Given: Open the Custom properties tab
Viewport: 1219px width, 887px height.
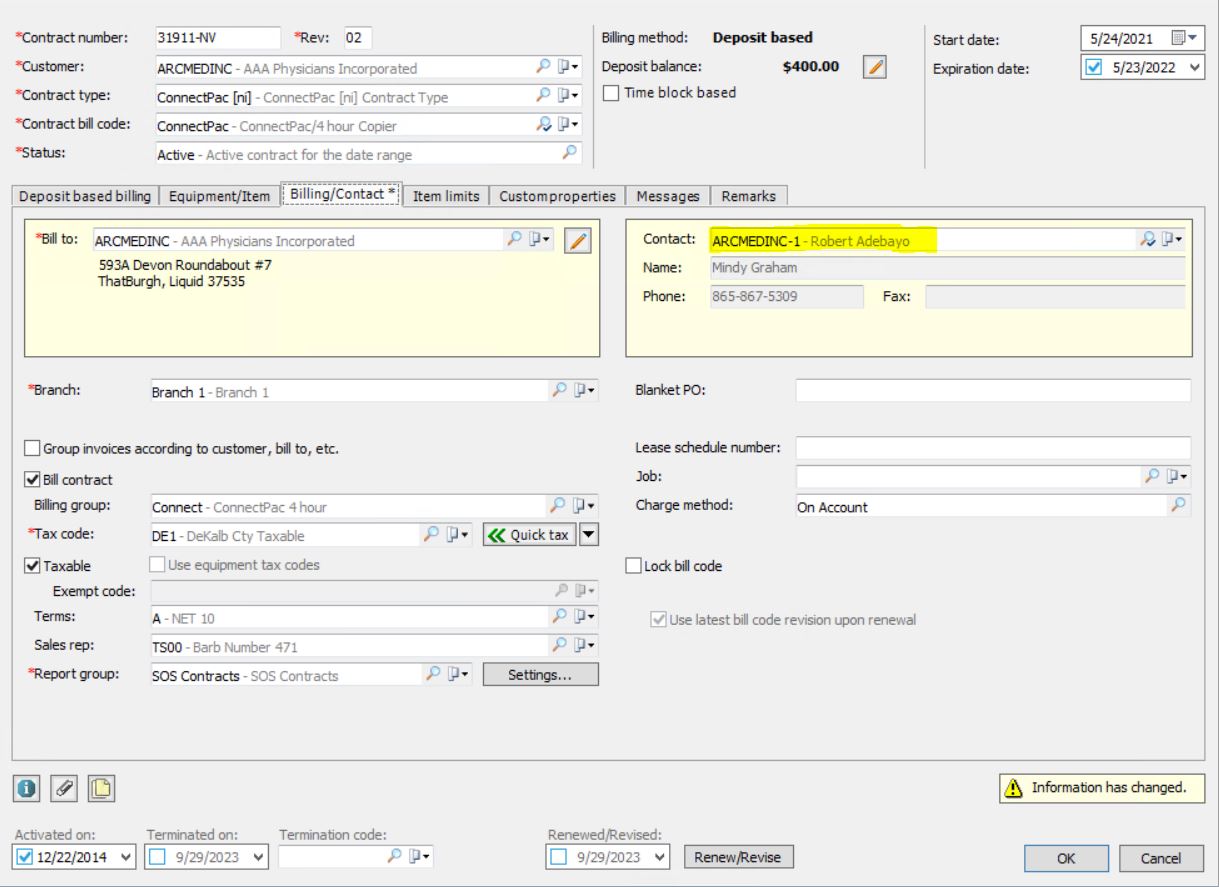Looking at the screenshot, I should tap(558, 196).
